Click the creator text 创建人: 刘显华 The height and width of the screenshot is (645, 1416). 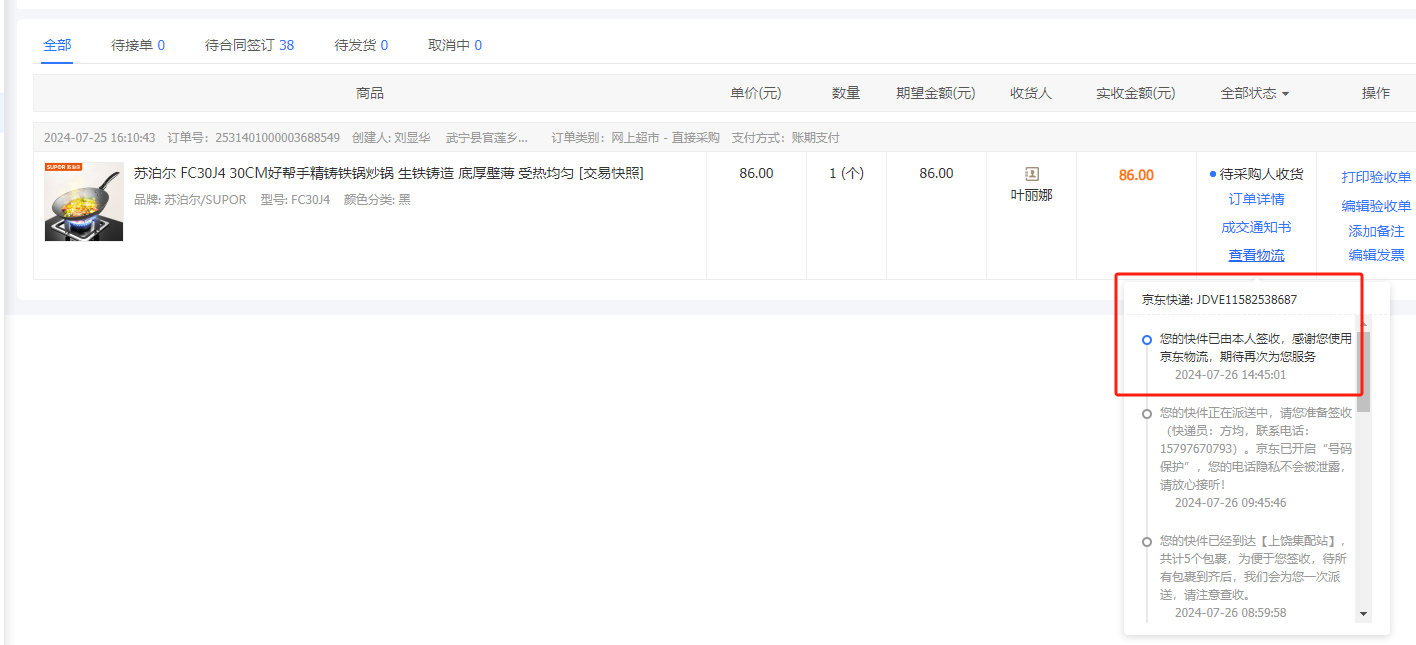click(391, 137)
